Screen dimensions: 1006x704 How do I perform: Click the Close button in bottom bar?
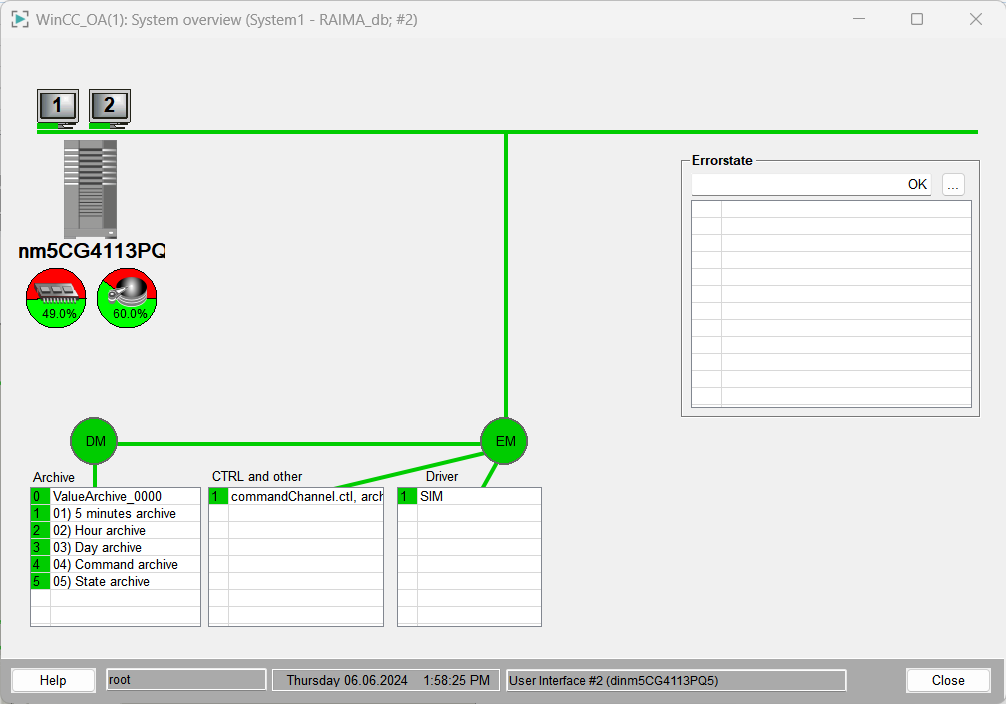click(x=948, y=680)
